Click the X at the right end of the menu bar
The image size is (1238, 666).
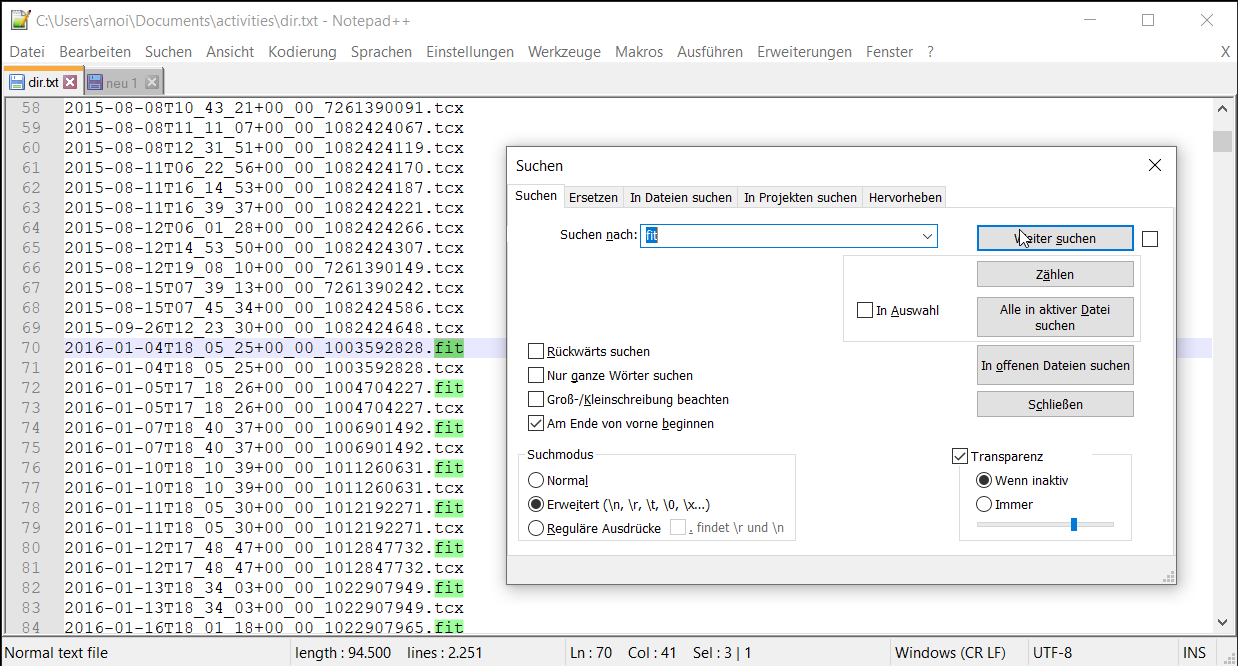(1225, 52)
